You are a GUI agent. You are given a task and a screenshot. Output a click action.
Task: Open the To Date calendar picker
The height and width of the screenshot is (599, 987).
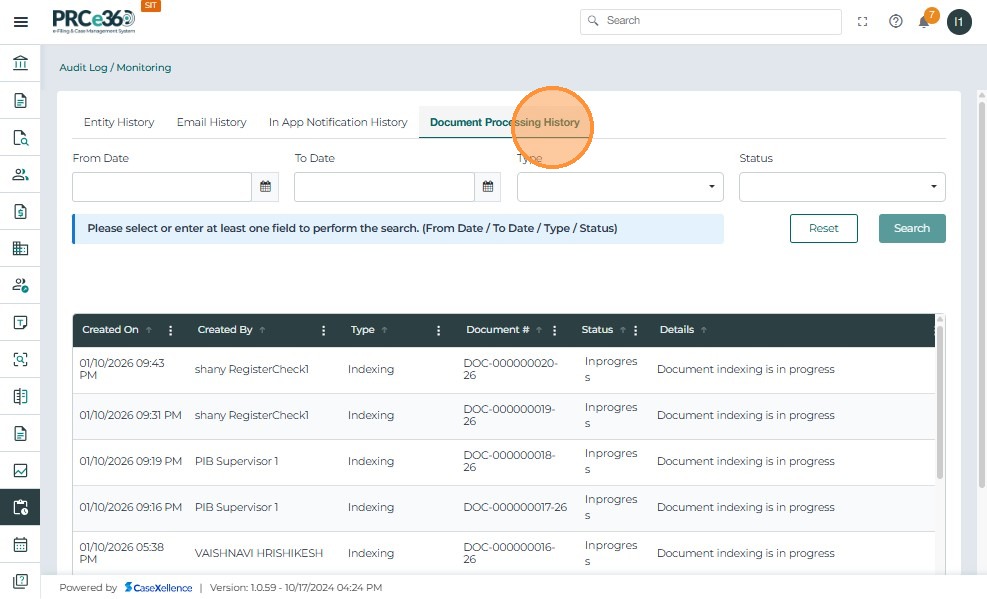pyautogui.click(x=487, y=187)
